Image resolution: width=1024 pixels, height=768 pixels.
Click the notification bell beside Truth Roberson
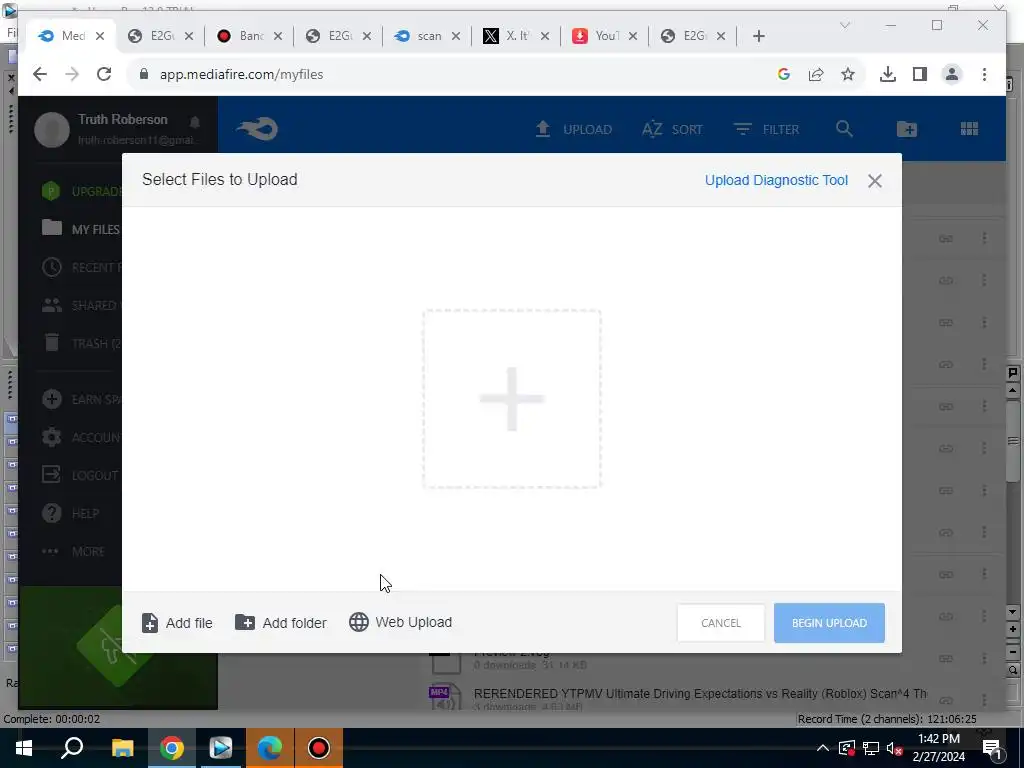point(195,122)
